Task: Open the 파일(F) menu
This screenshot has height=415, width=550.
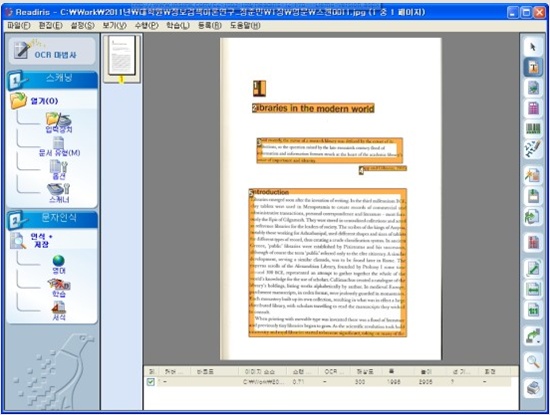Action: click(x=19, y=25)
